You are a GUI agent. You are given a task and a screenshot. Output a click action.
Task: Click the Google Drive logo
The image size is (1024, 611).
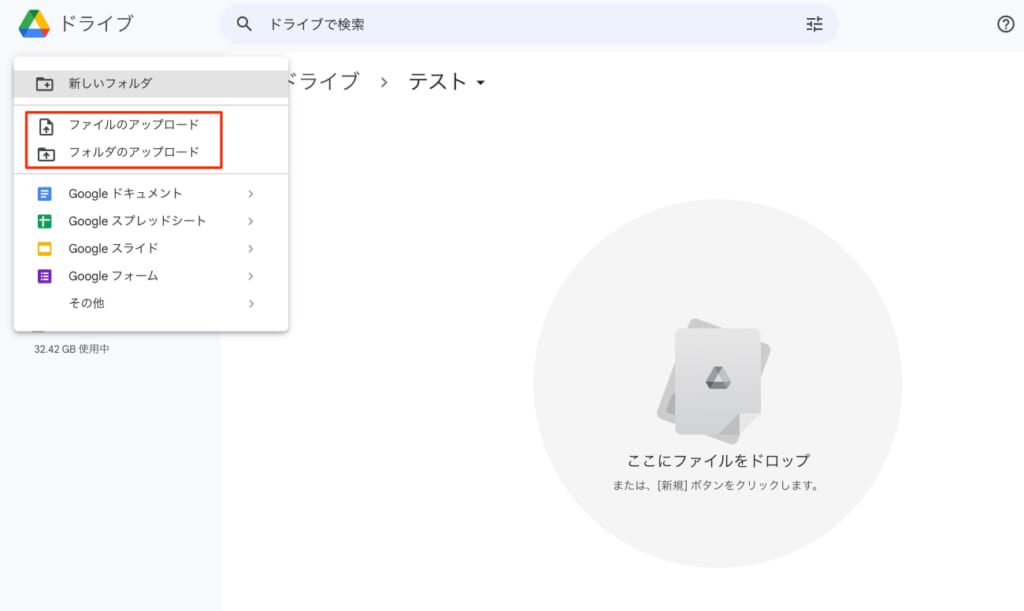point(34,24)
